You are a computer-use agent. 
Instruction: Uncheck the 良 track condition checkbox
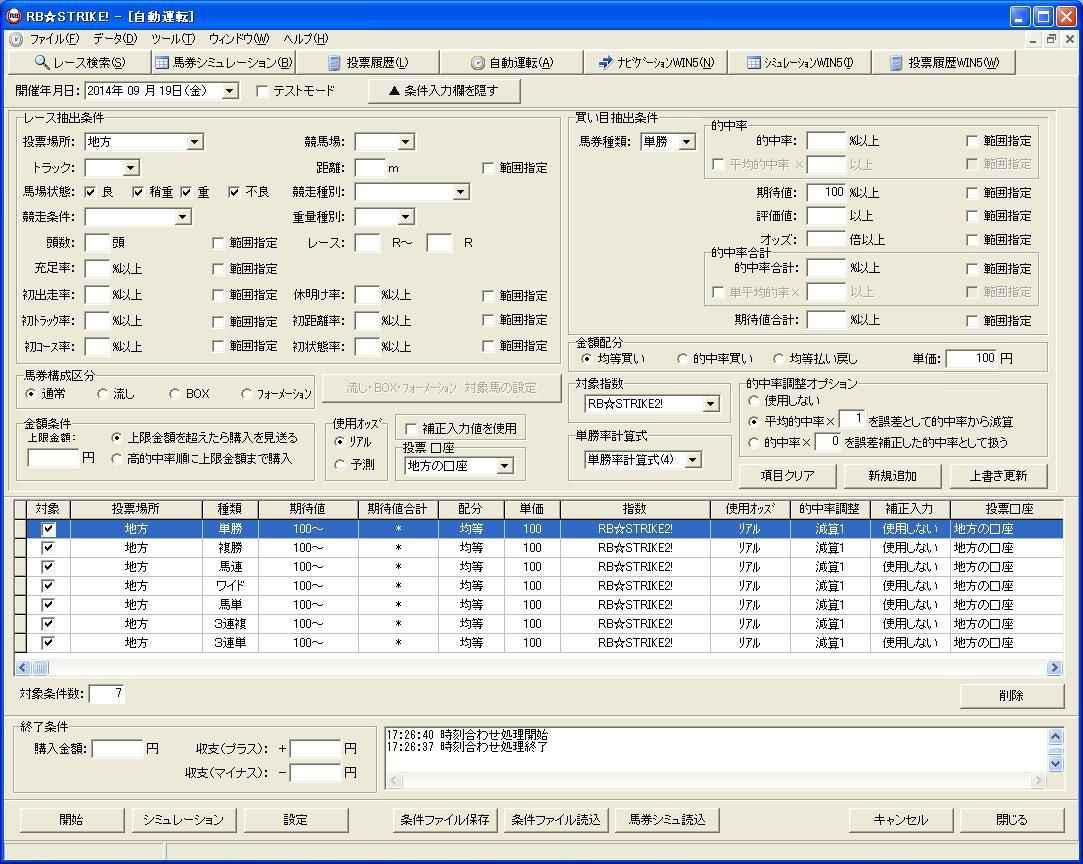(90, 192)
